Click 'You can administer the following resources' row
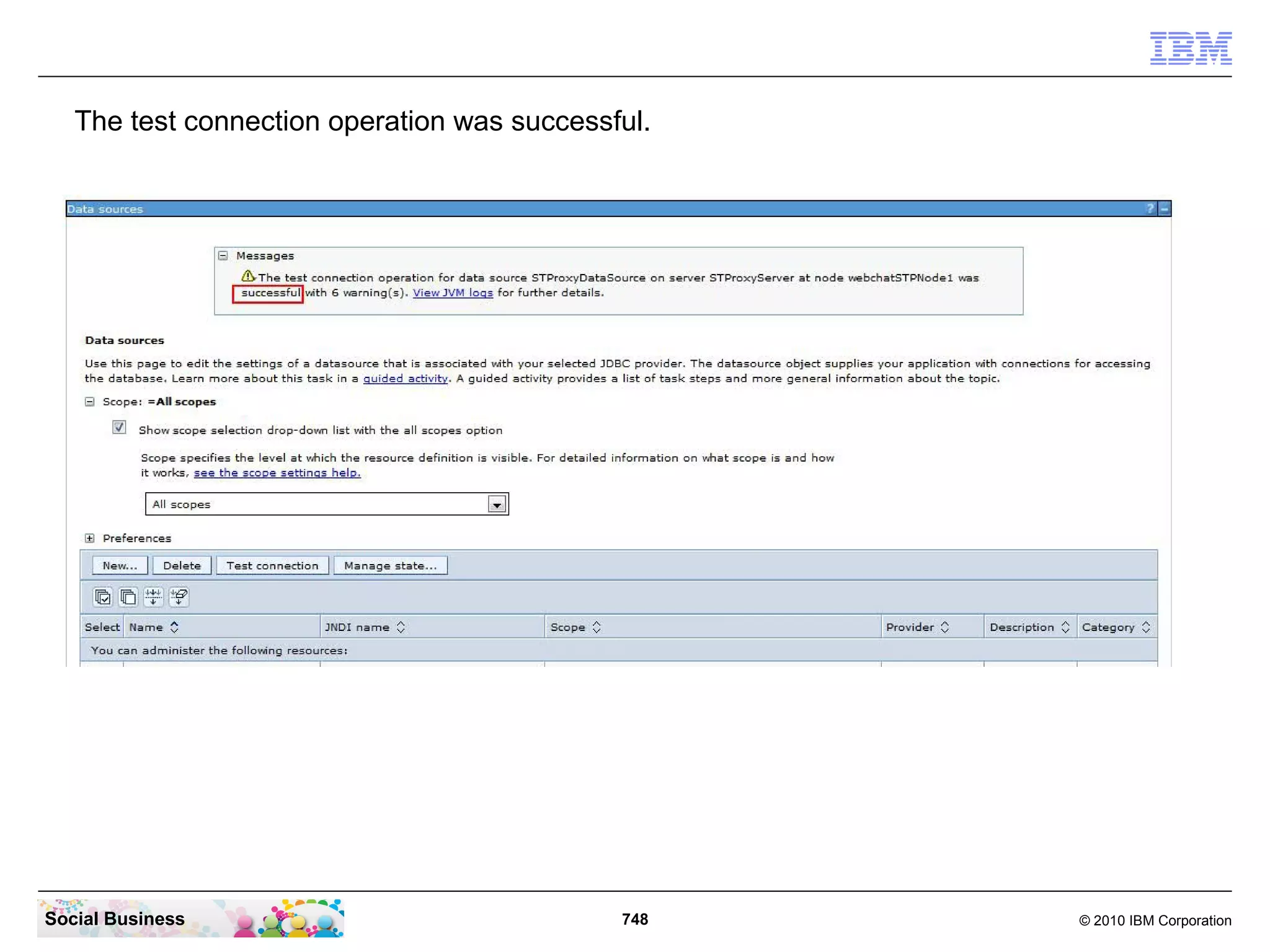The width and height of the screenshot is (1270, 952). pyautogui.click(x=618, y=650)
